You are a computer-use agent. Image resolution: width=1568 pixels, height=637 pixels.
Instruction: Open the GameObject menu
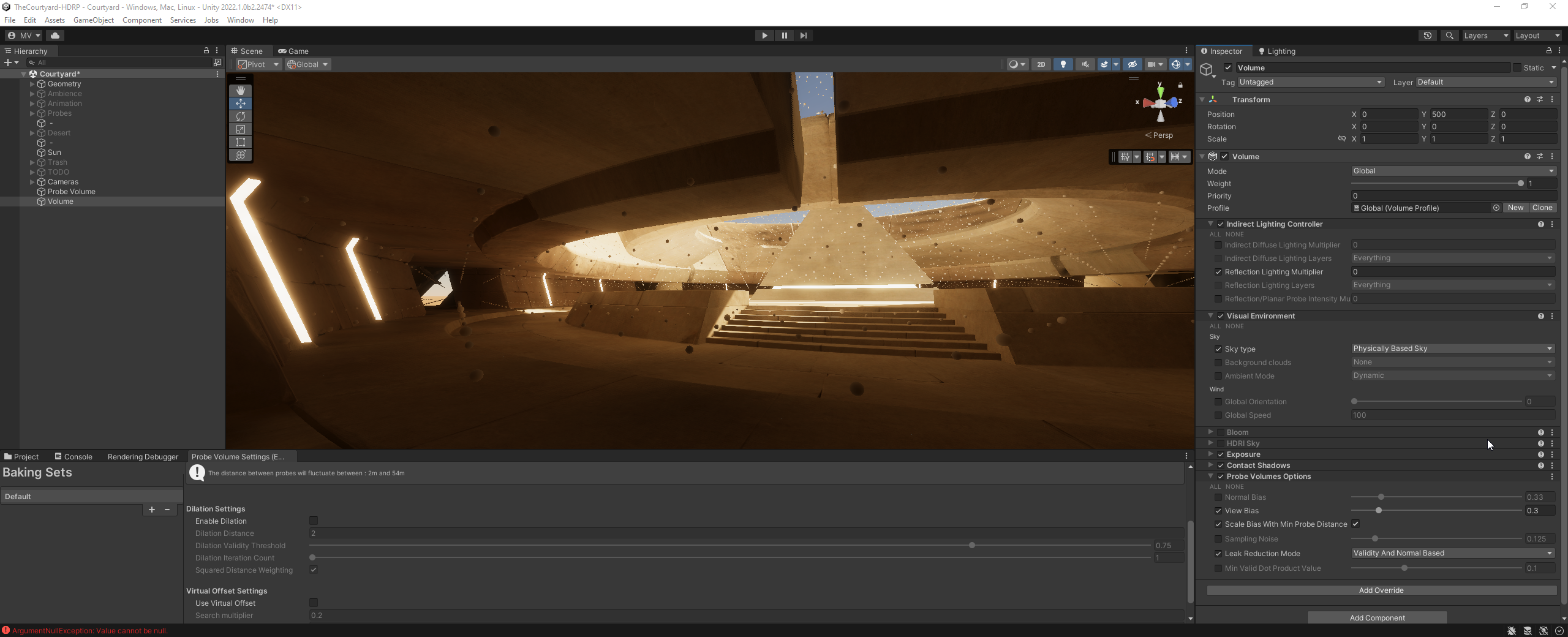[93, 20]
